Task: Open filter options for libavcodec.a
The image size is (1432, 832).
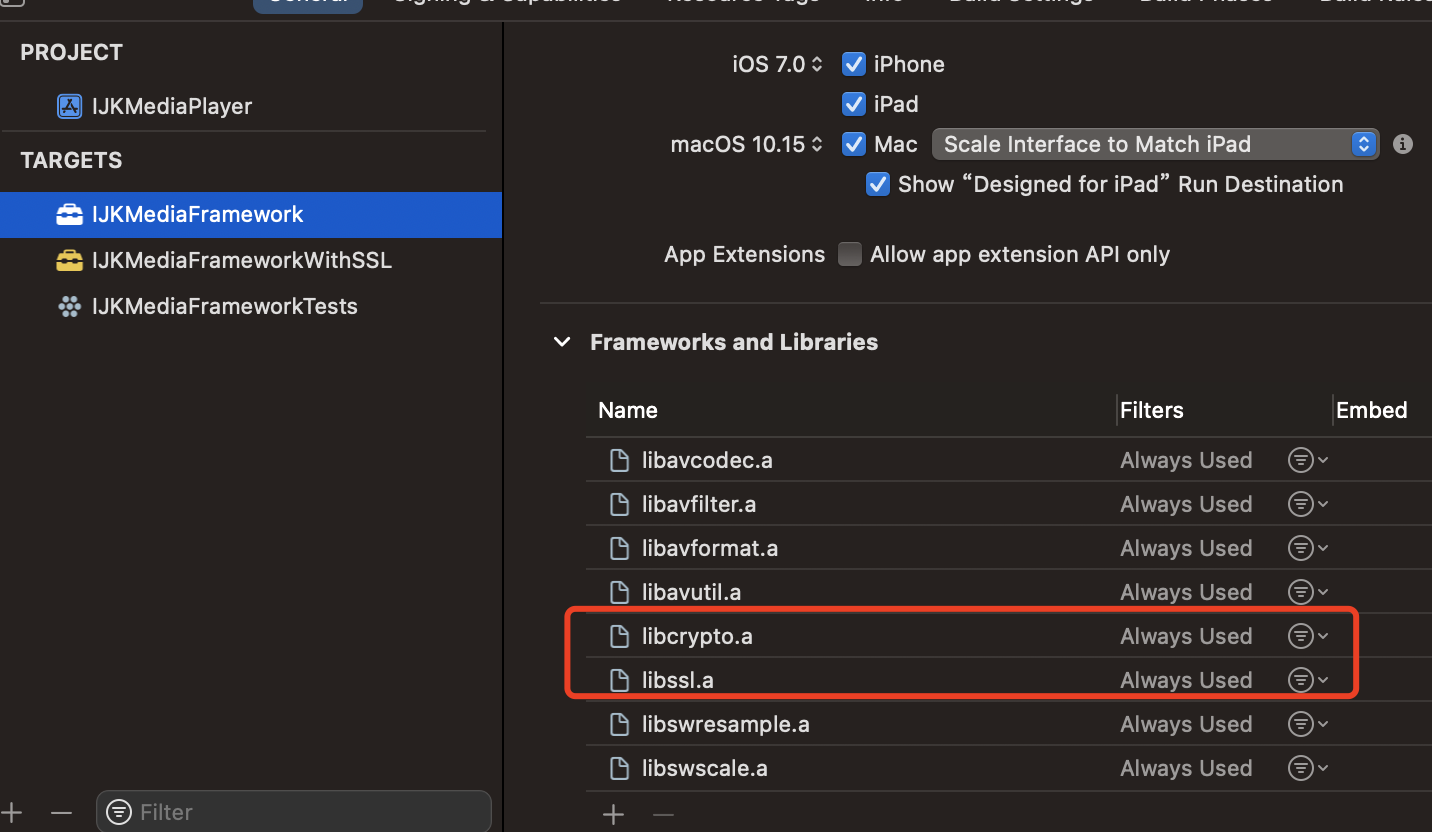Action: [x=1307, y=460]
